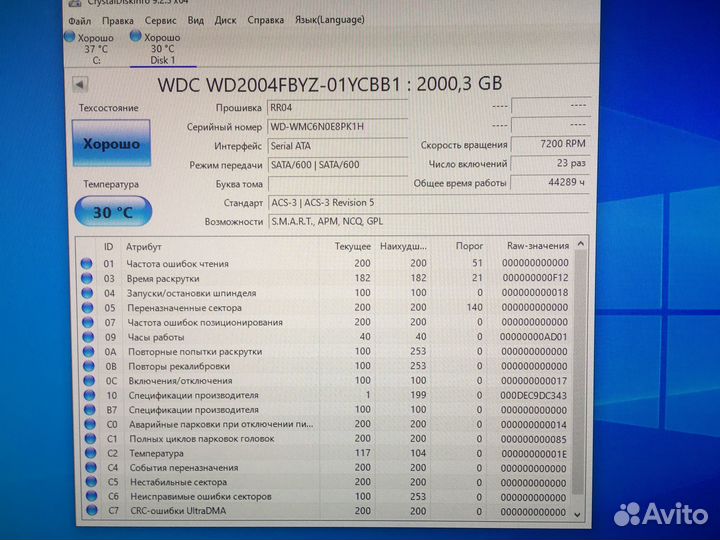Click status icon for 0C Включения/отключения
720x540 pixels.
[89, 381]
